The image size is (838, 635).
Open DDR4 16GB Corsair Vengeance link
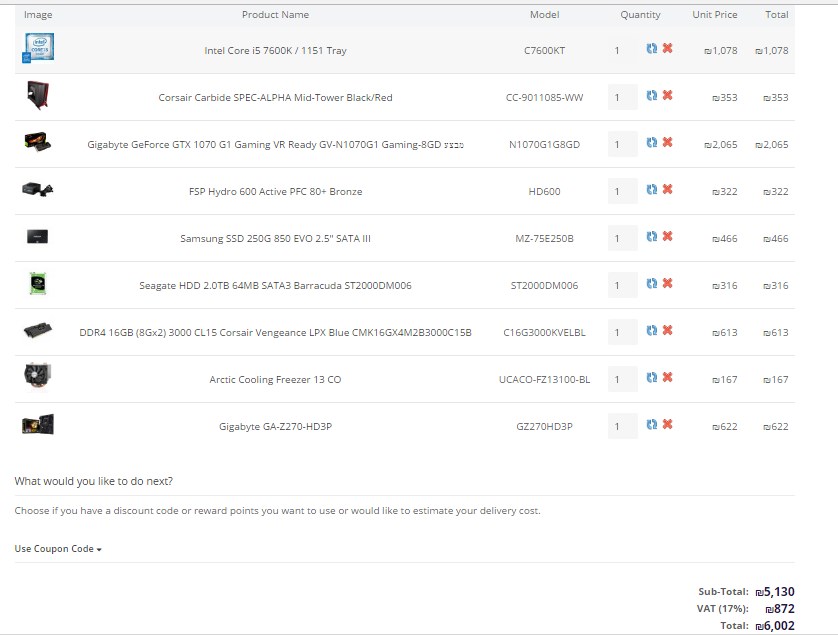[x=275, y=333]
